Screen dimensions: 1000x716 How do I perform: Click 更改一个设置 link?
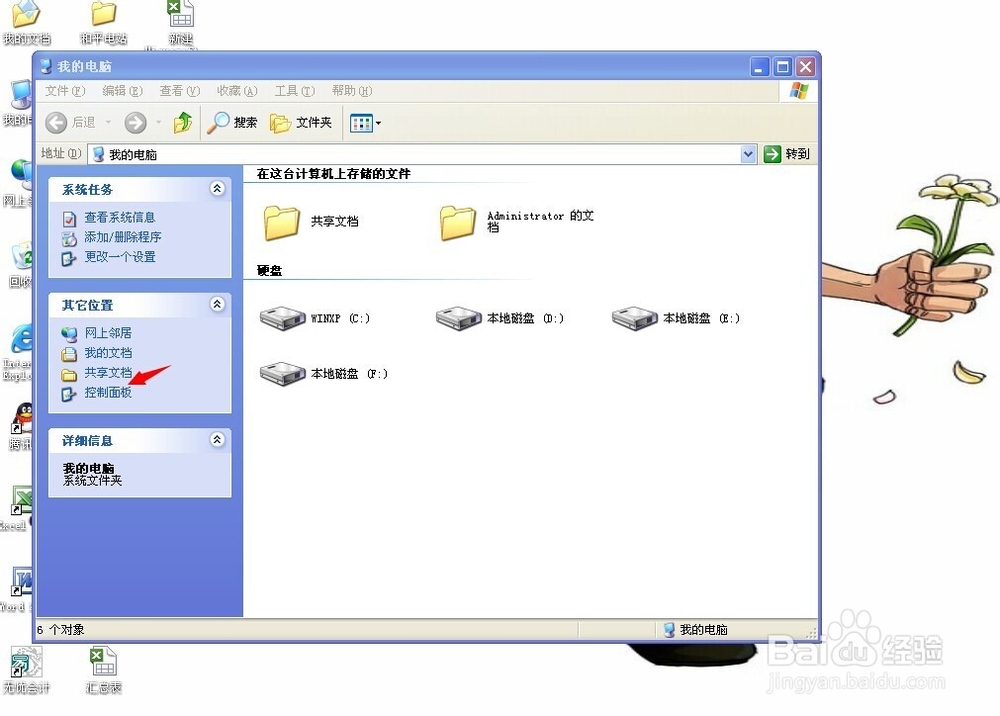click(x=120, y=257)
